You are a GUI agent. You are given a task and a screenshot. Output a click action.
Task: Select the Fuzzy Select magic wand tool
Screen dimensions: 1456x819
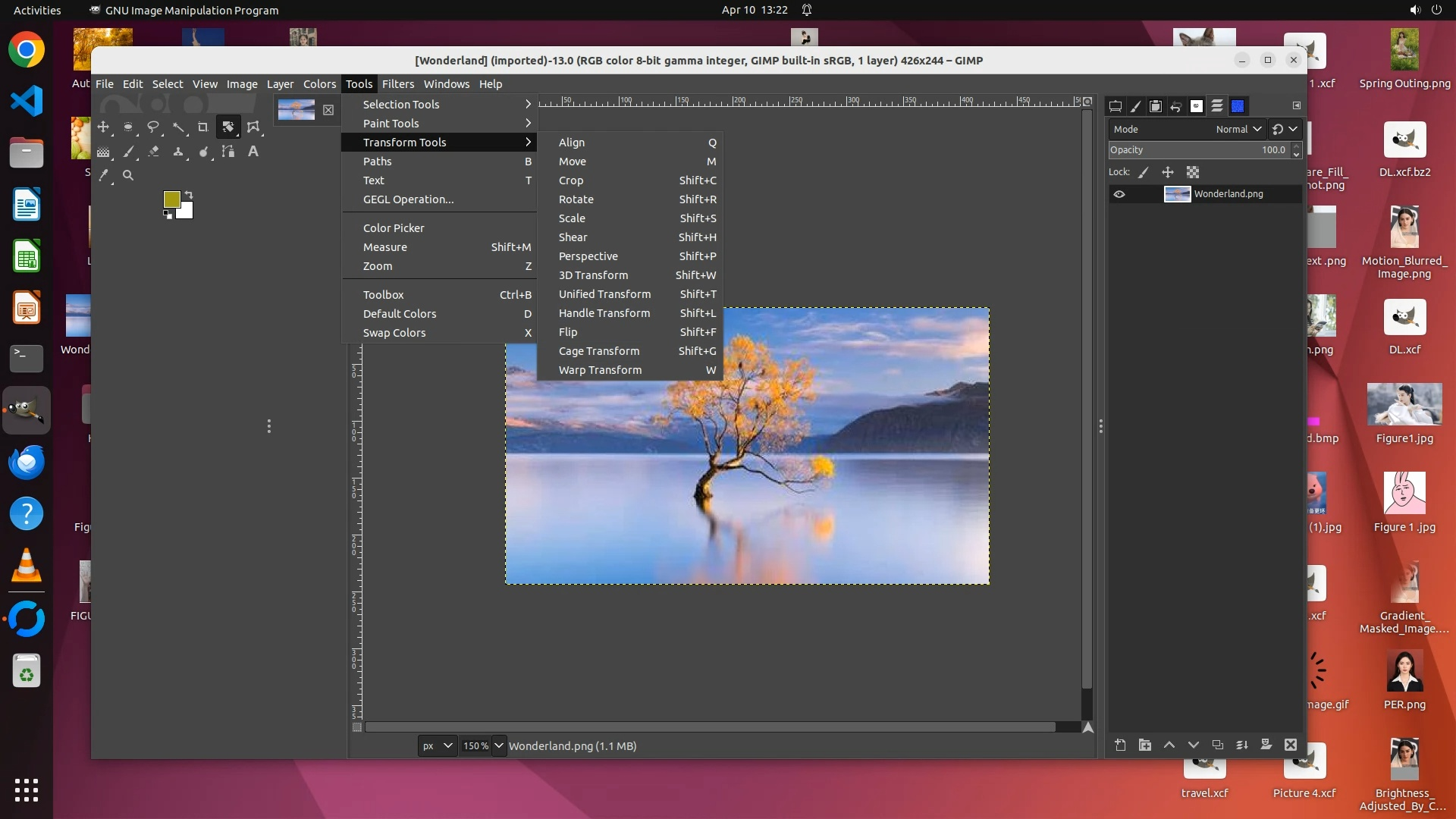click(178, 127)
